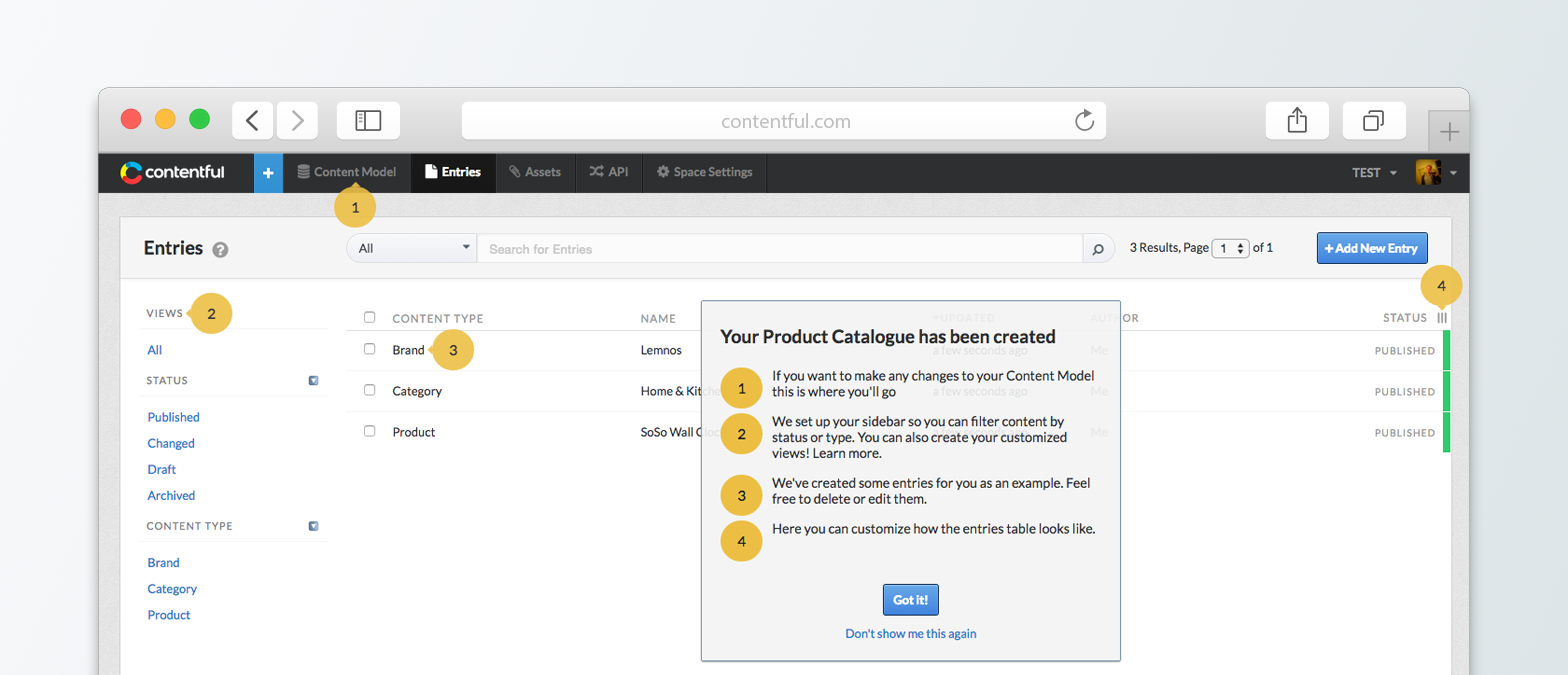Click Add New Entry button
Screen dimensions: 1568x675
(x=1373, y=248)
